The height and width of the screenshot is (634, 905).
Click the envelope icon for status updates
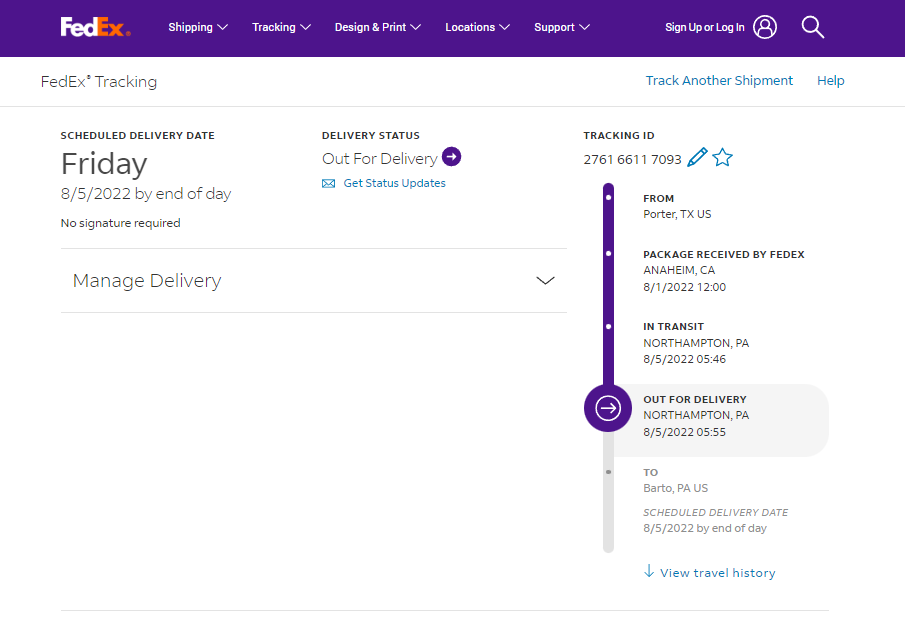(x=328, y=184)
